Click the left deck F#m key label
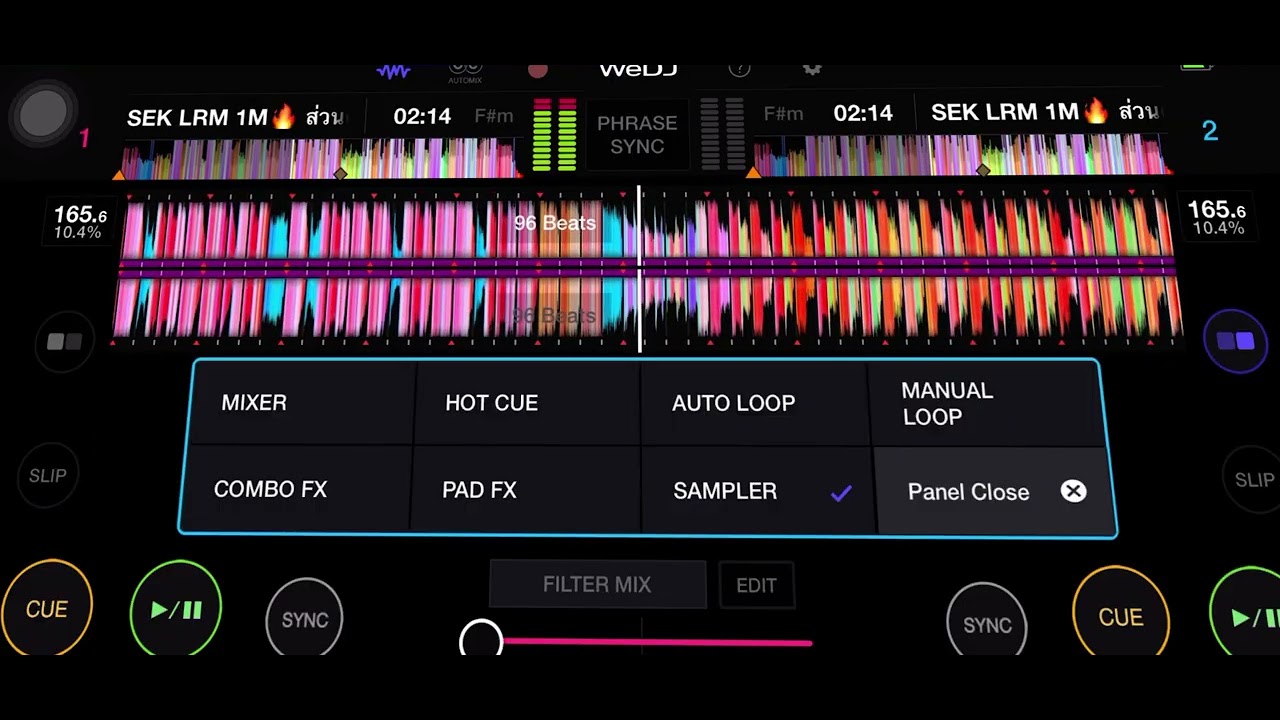 [494, 116]
